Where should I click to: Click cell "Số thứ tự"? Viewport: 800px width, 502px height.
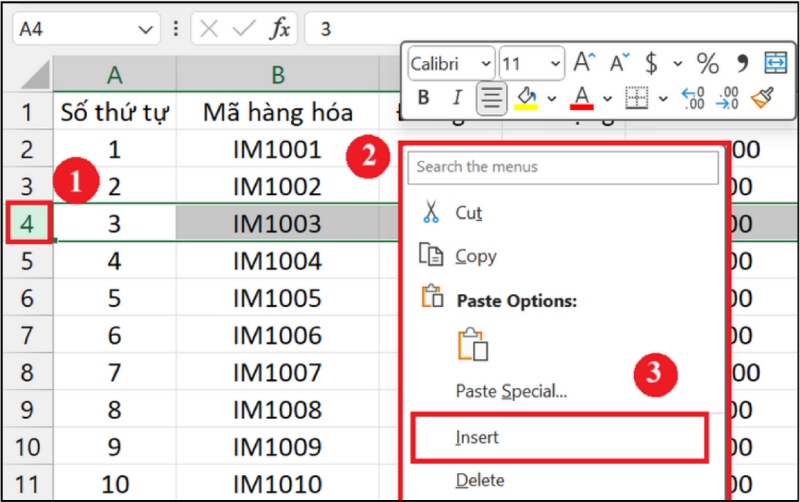[x=115, y=112]
